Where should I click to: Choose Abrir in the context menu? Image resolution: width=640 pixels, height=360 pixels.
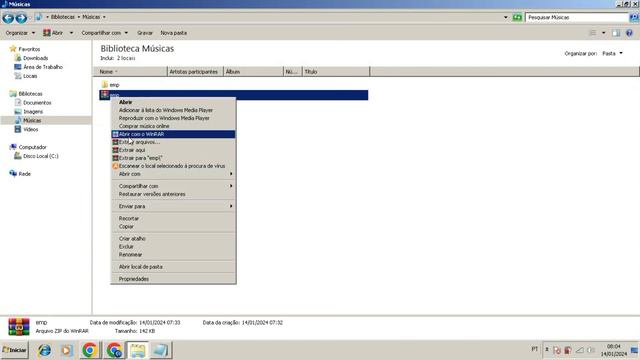(x=173, y=102)
